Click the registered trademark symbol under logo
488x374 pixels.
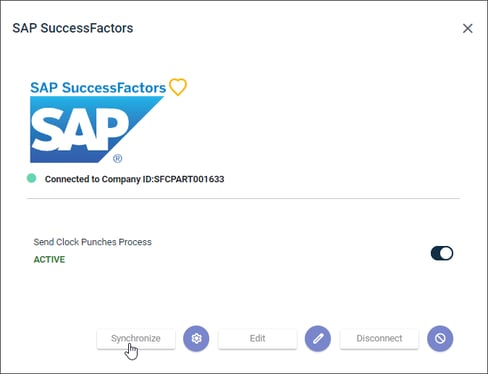point(117,158)
